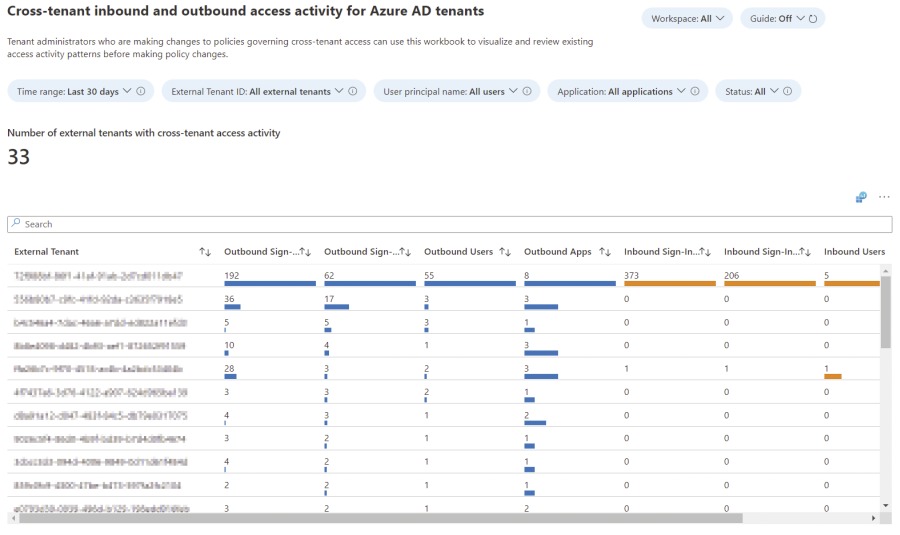This screenshot has width=900, height=535.
Task: Select outbound apps value 8 in first row
Action: point(526,276)
